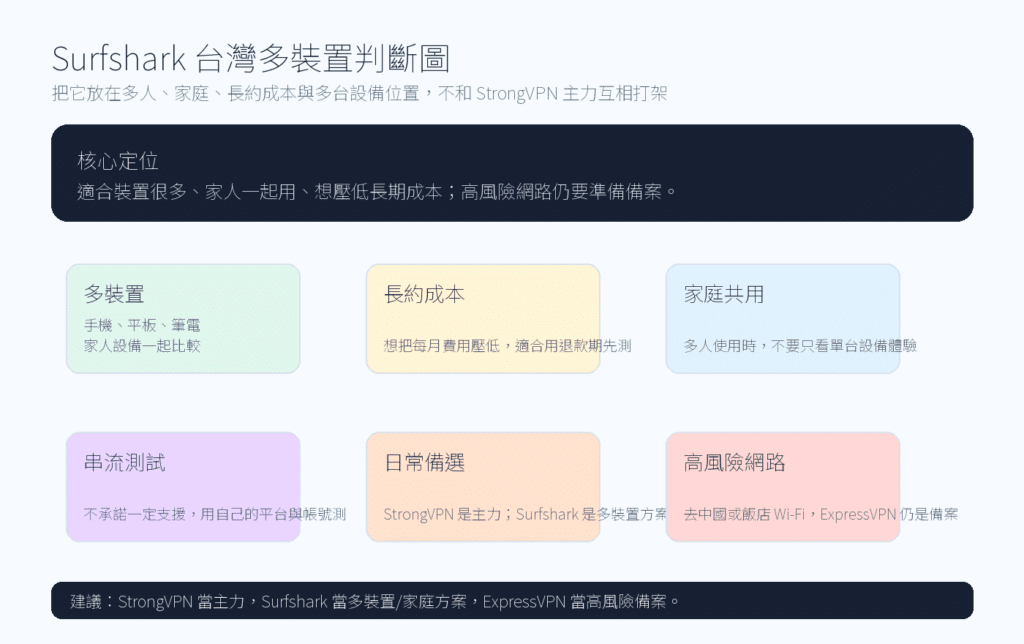Screen dimensions: 1024x644
Task: Click the line 適合裝置很多、家人一起用
Action: 377,191
